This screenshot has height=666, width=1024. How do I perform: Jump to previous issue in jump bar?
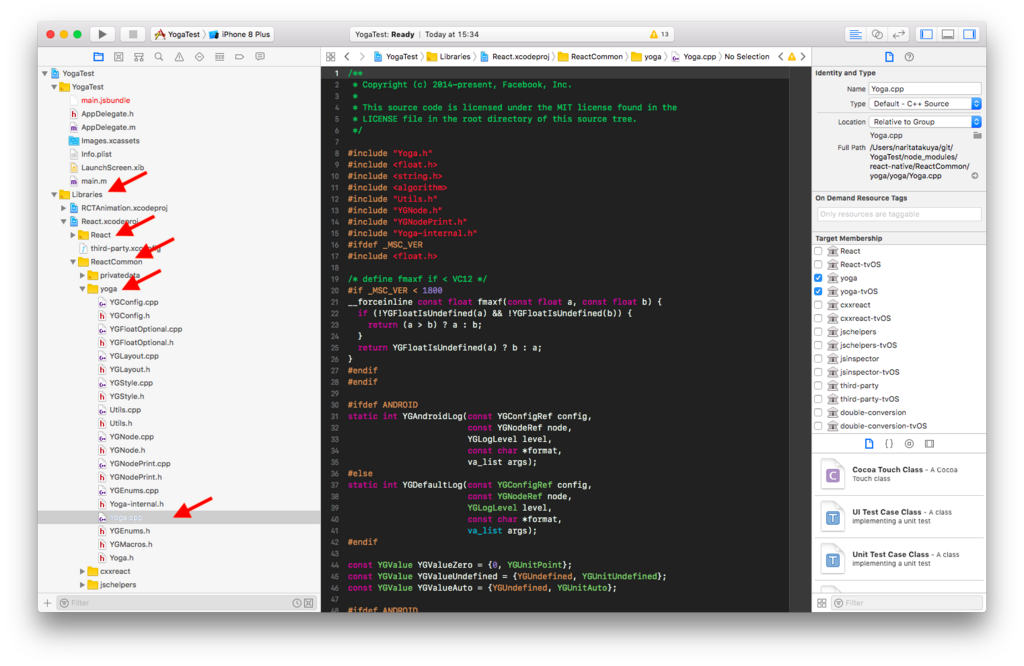click(780, 57)
